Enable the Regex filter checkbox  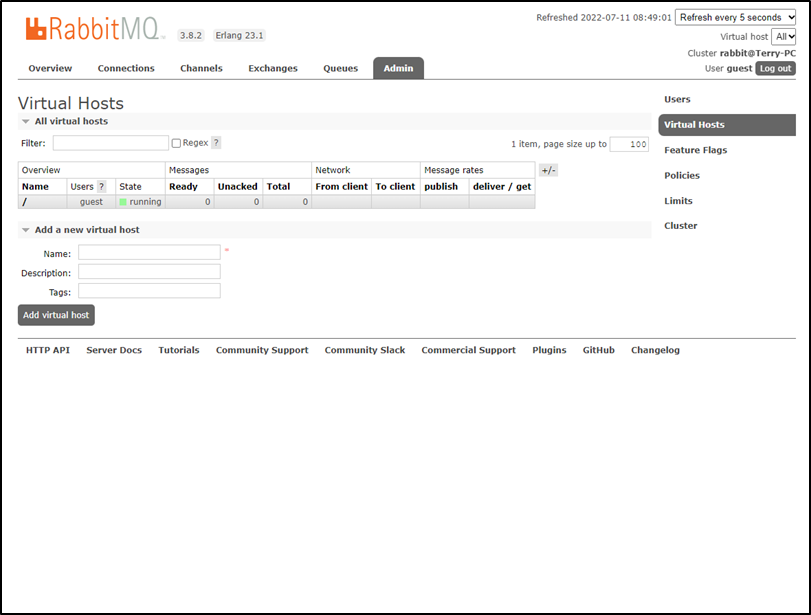tap(176, 143)
